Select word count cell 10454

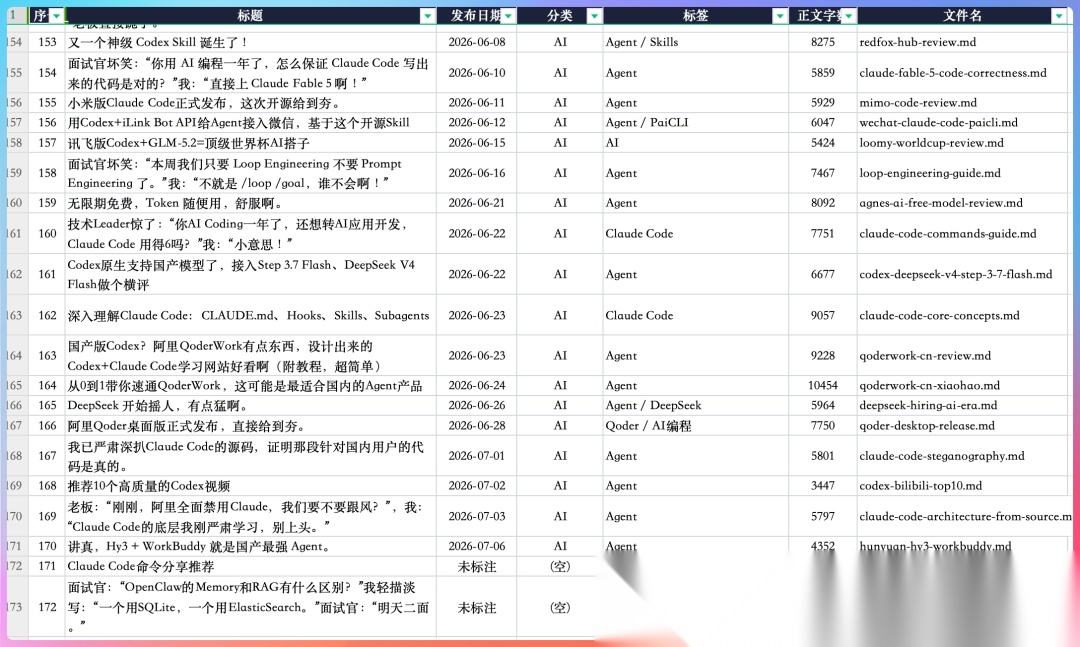click(822, 385)
